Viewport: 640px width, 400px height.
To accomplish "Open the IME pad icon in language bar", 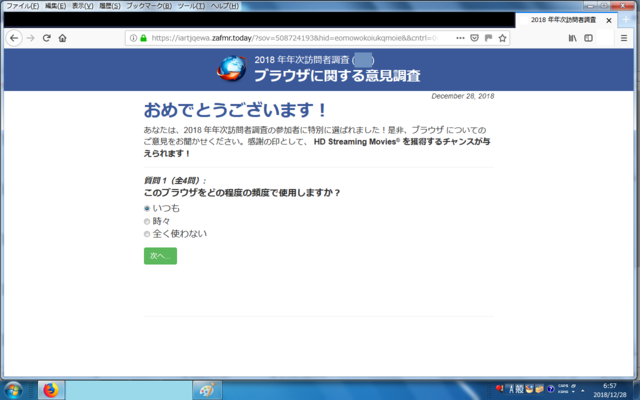I will pyautogui.click(x=530, y=389).
